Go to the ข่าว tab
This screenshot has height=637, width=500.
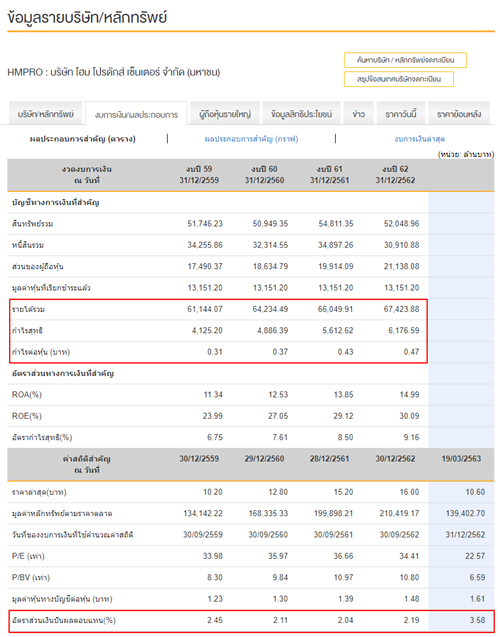tap(358, 114)
